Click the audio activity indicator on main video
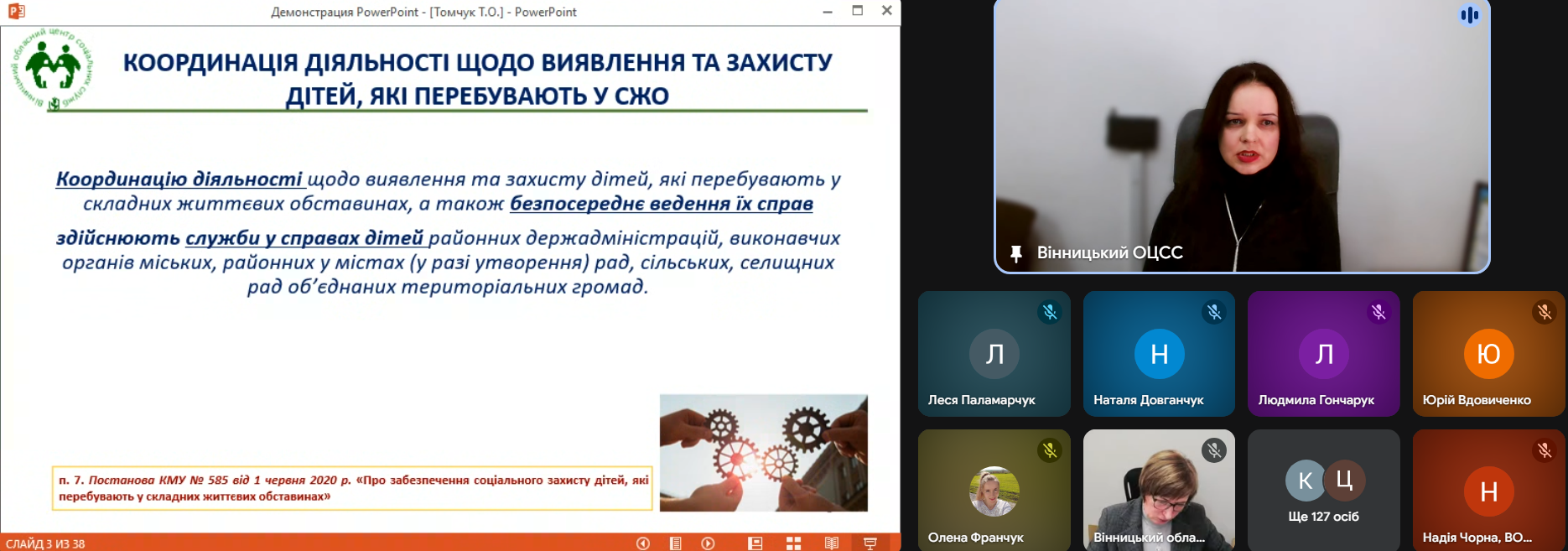 (x=1469, y=15)
